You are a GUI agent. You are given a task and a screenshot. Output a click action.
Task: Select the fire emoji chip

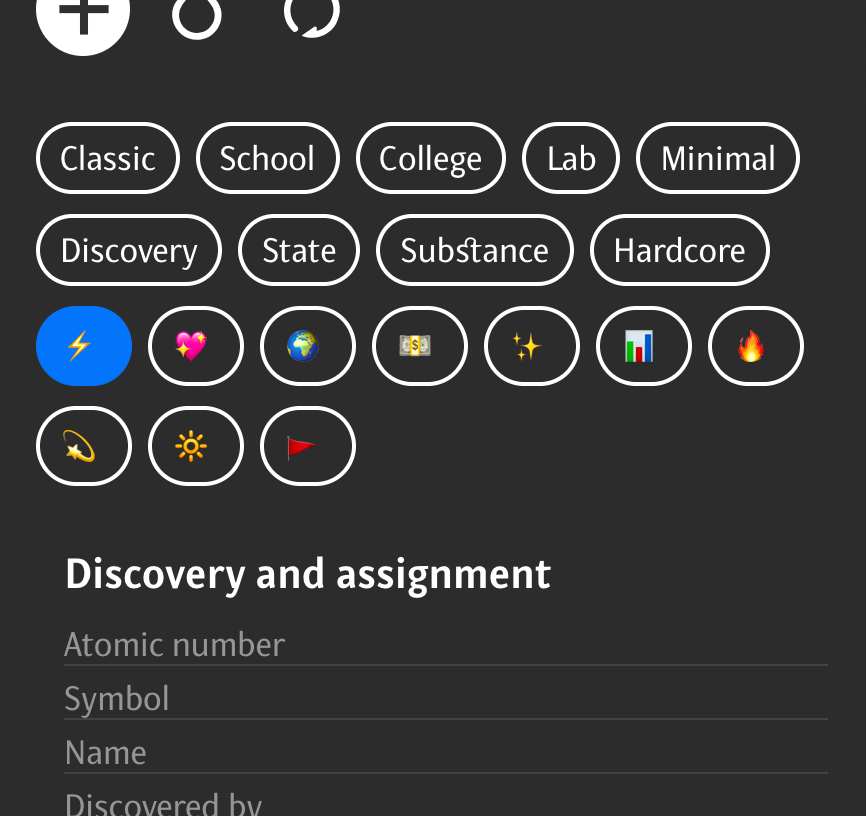click(x=756, y=346)
